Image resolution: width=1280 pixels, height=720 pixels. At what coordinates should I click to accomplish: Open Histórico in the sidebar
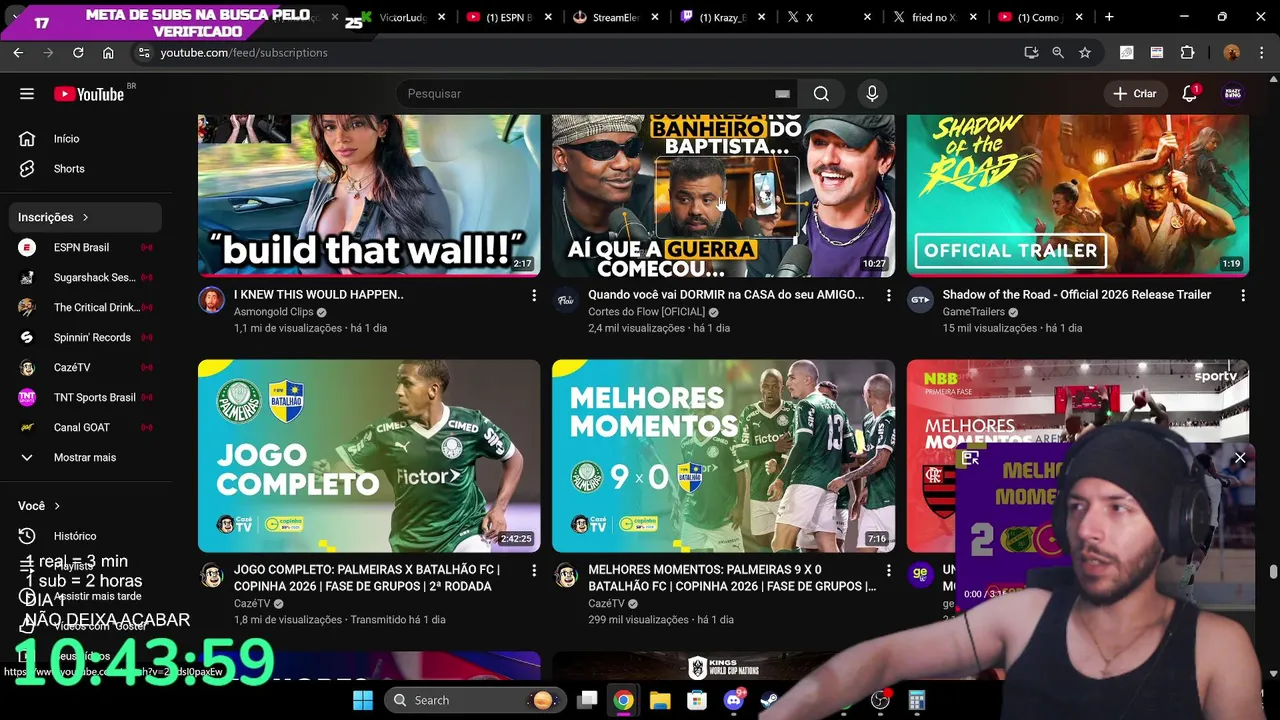pos(86,536)
